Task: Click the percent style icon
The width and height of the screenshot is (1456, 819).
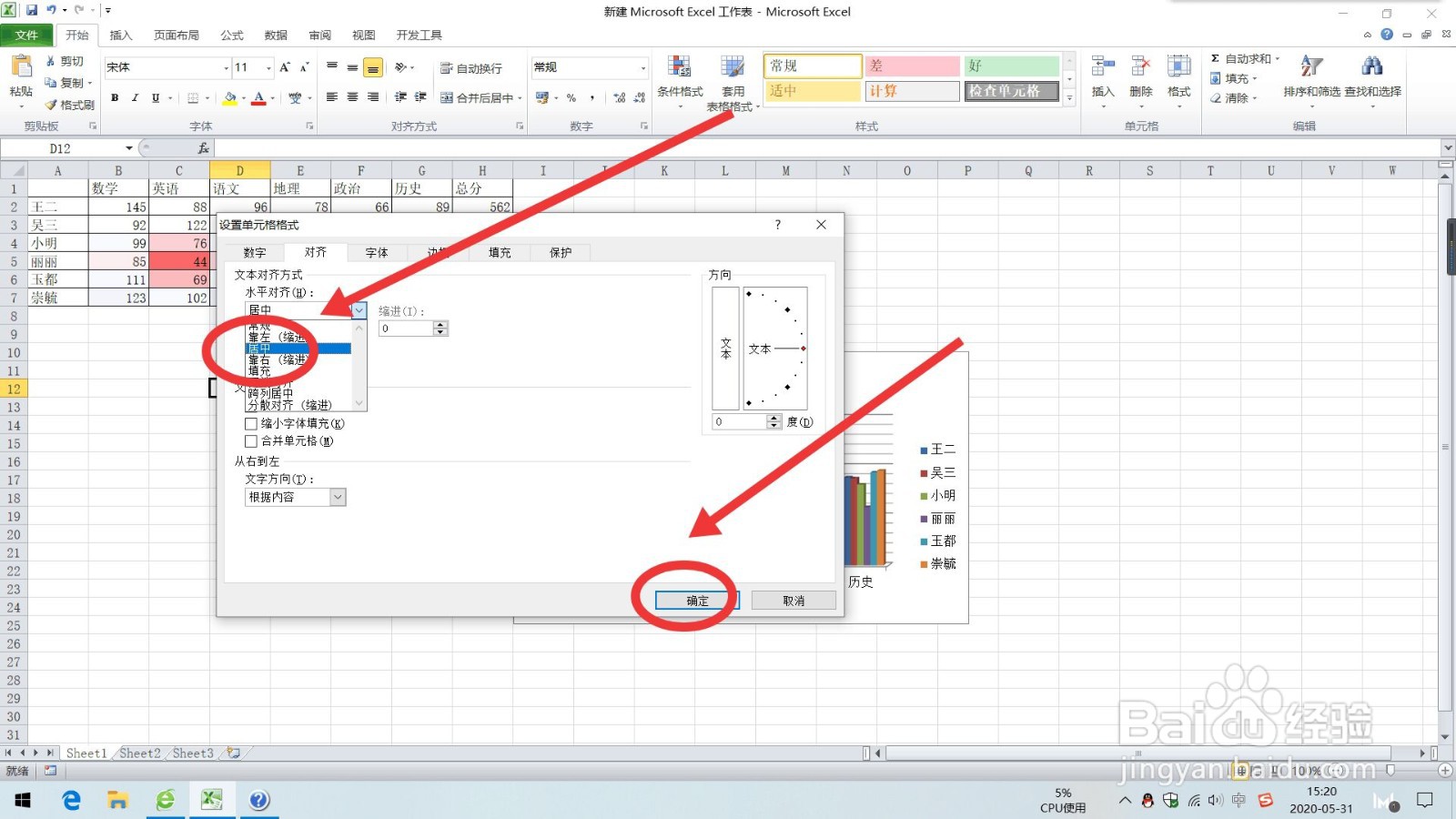Action: [571, 97]
